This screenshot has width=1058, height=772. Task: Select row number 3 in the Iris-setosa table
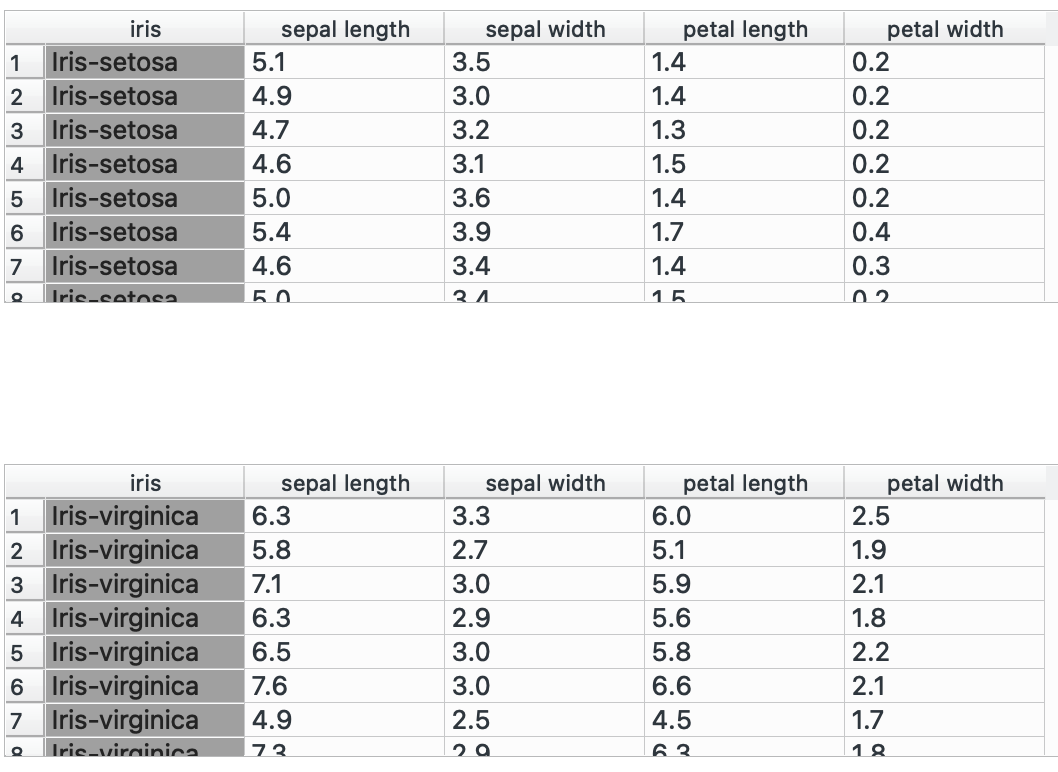pos(16,131)
